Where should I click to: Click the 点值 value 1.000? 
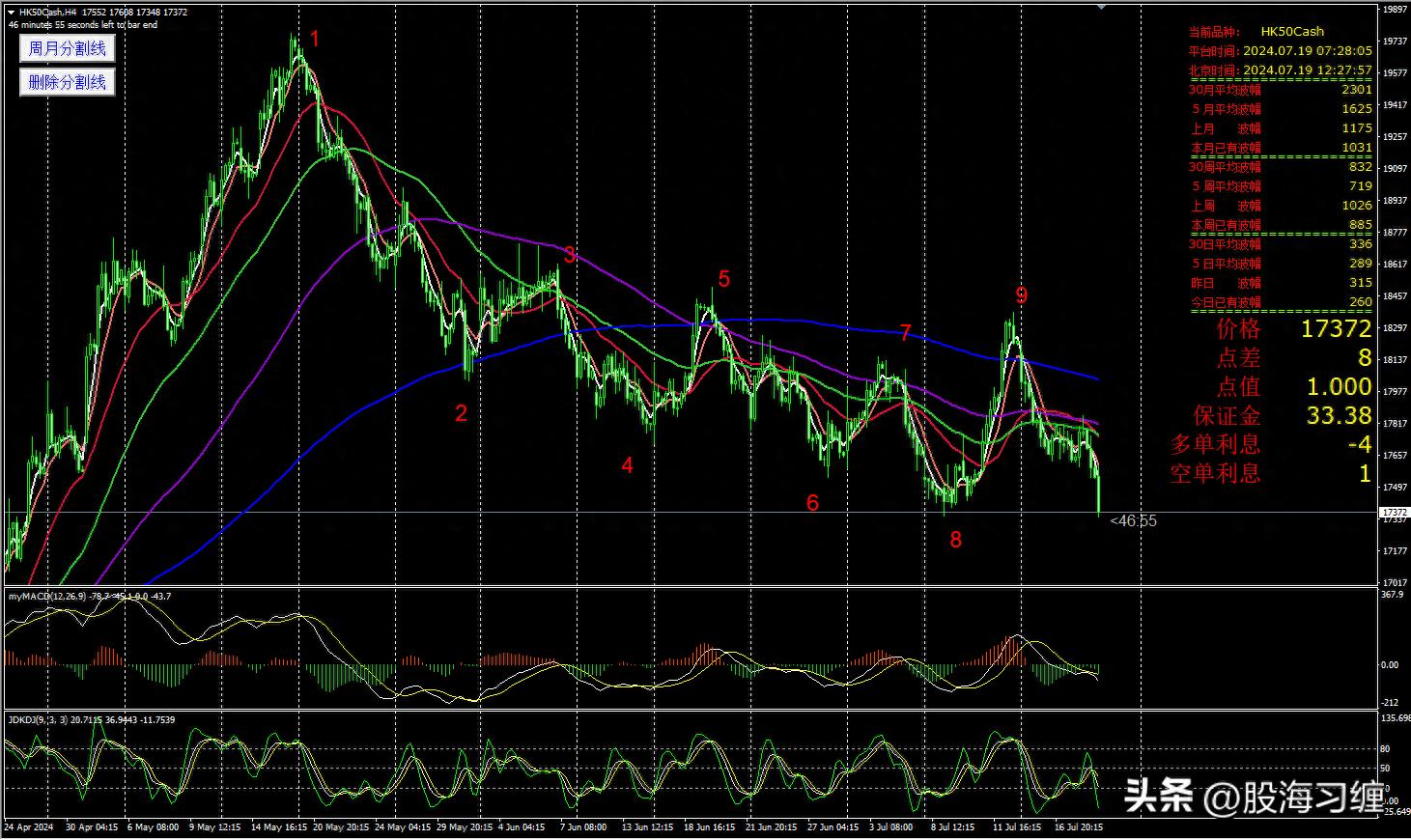pyautogui.click(x=1339, y=386)
